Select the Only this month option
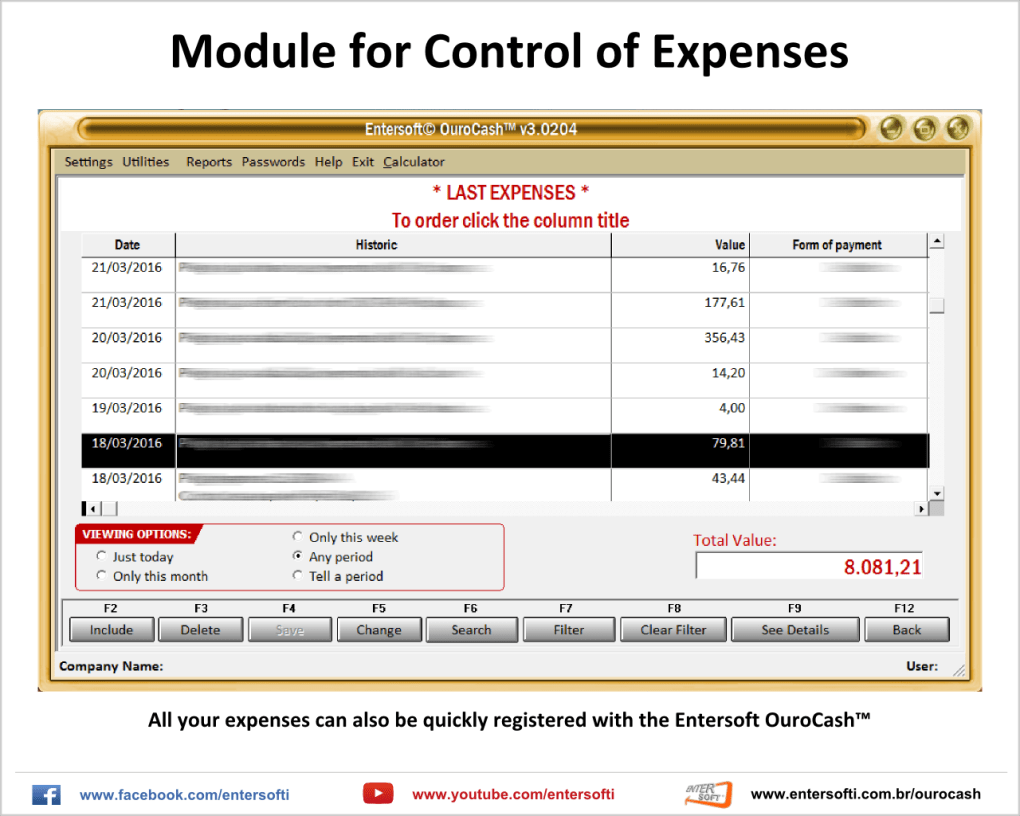Screen dimensions: 1020x816 (x=101, y=576)
